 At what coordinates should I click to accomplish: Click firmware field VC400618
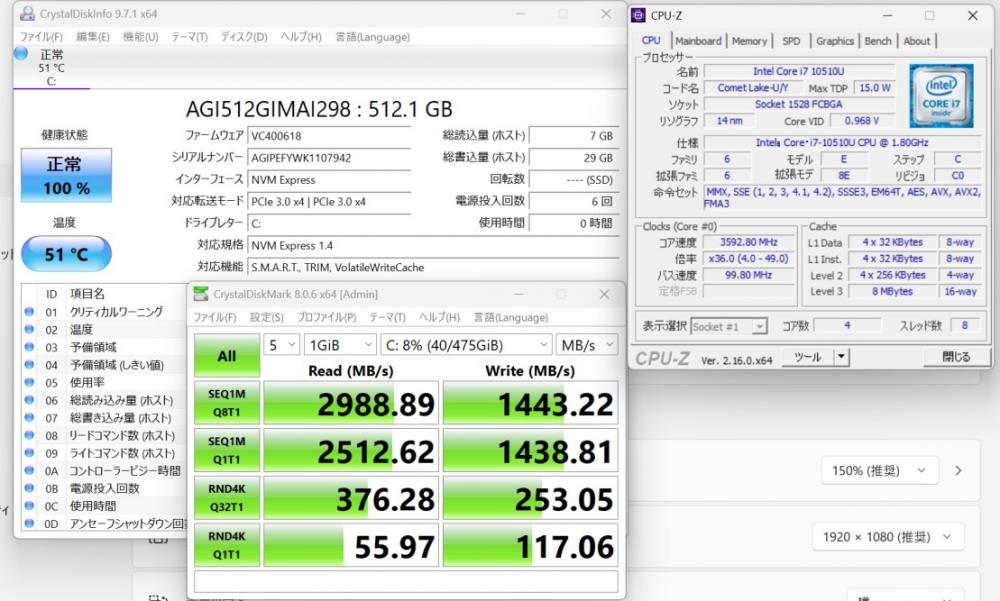[x=329, y=136]
